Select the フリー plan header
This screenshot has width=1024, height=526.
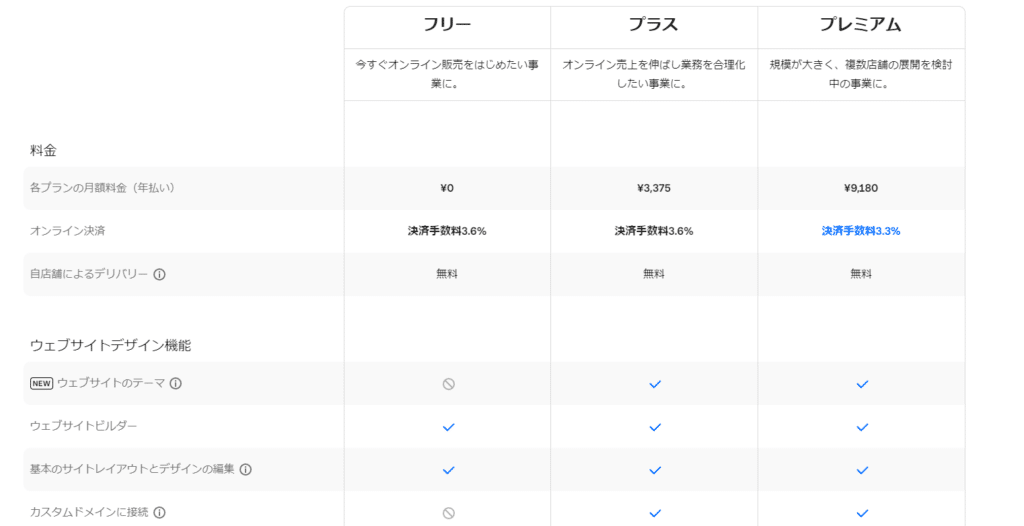[x=447, y=24]
